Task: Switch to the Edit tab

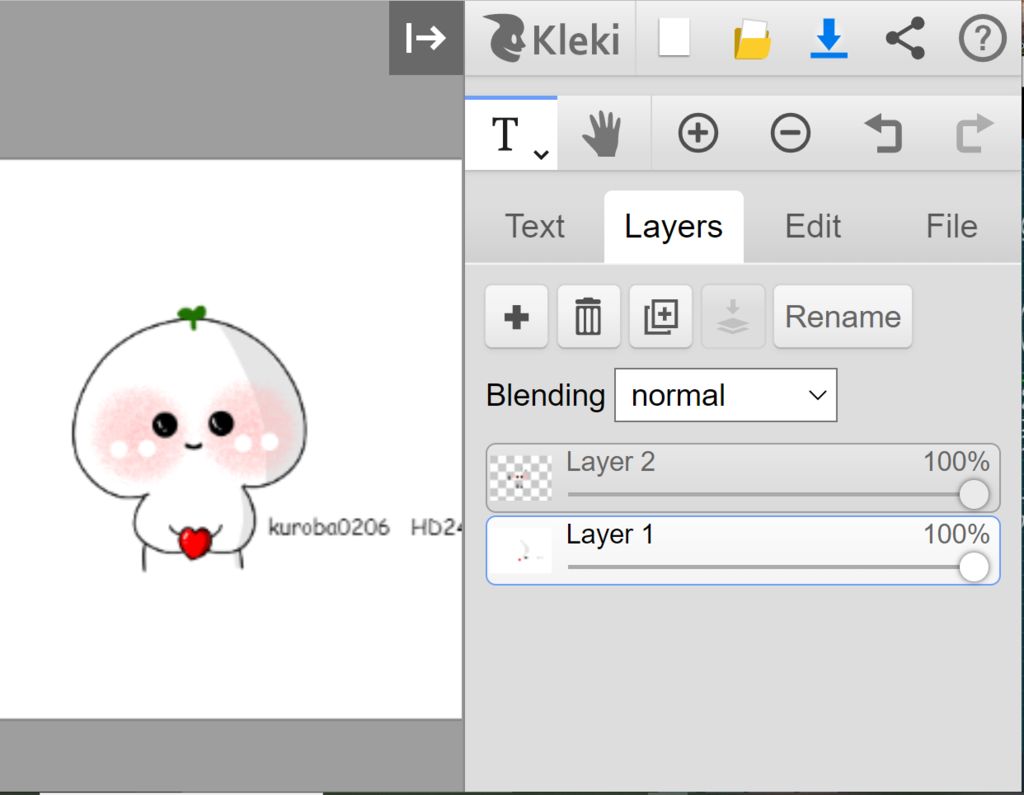Action: tap(812, 227)
